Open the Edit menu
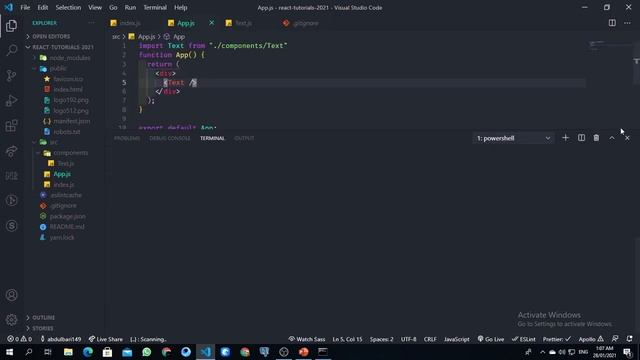 [42, 7]
